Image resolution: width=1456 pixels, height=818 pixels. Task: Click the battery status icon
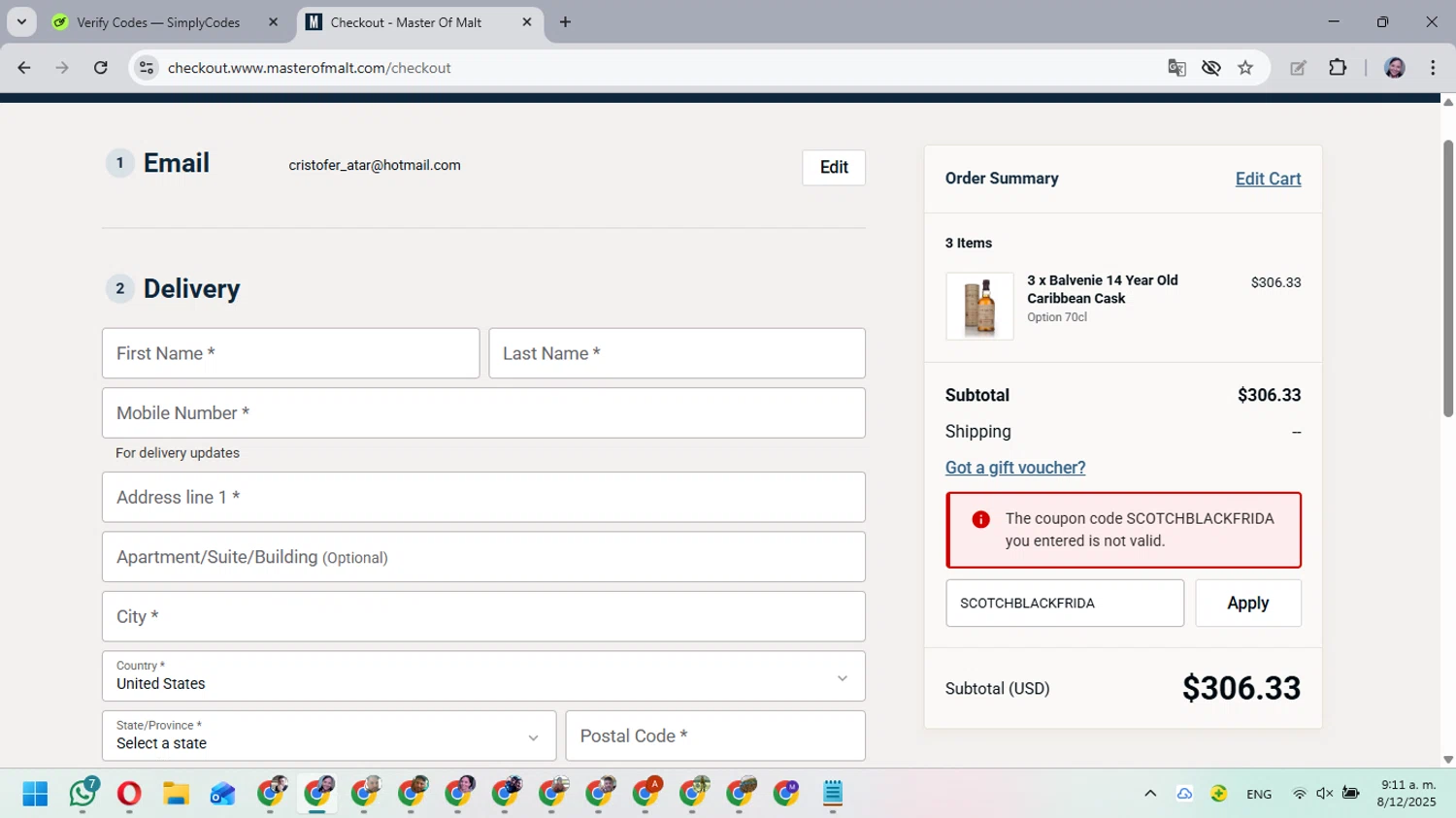pyautogui.click(x=1350, y=794)
